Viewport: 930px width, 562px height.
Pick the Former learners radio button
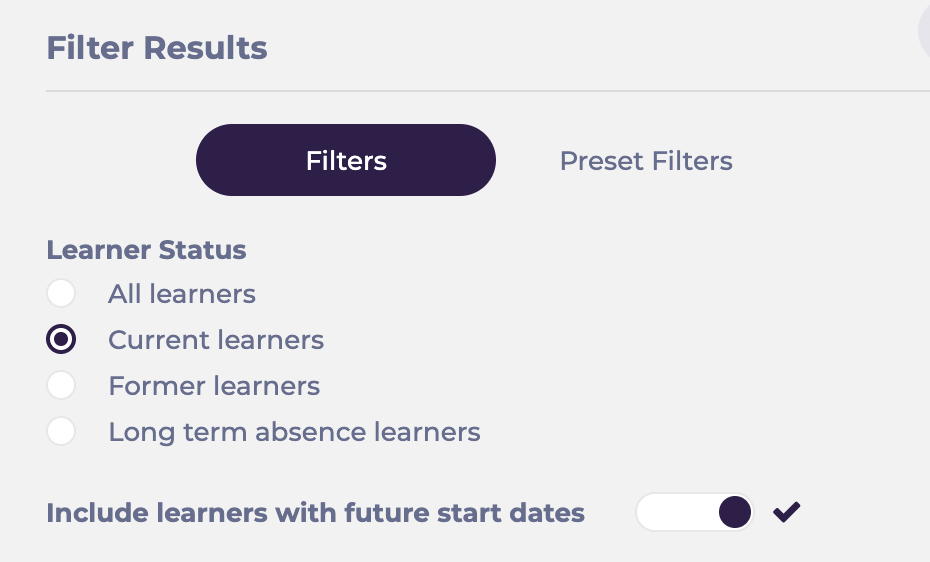coord(61,386)
